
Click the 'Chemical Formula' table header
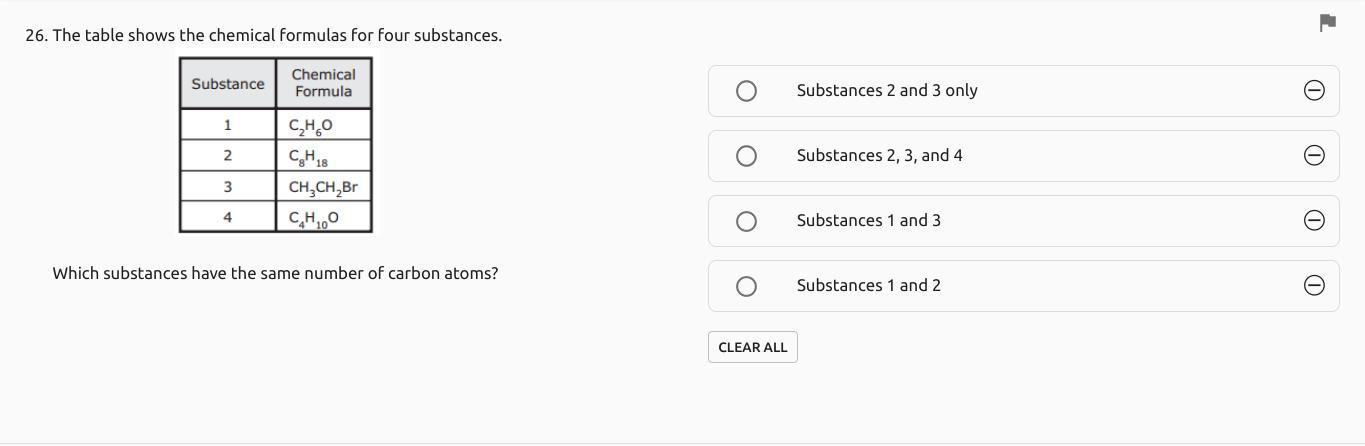point(323,83)
